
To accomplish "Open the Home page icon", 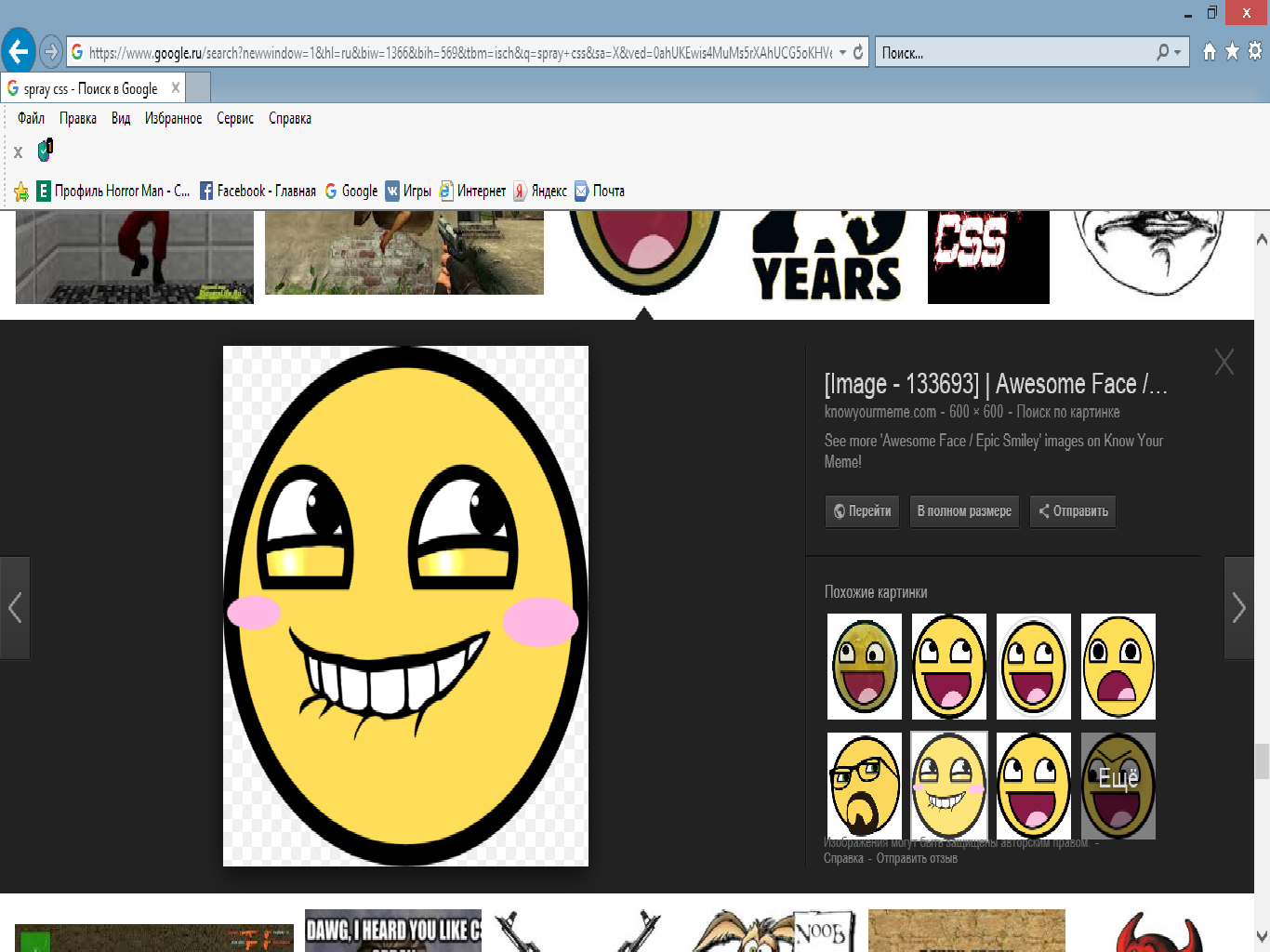I will (x=1210, y=52).
